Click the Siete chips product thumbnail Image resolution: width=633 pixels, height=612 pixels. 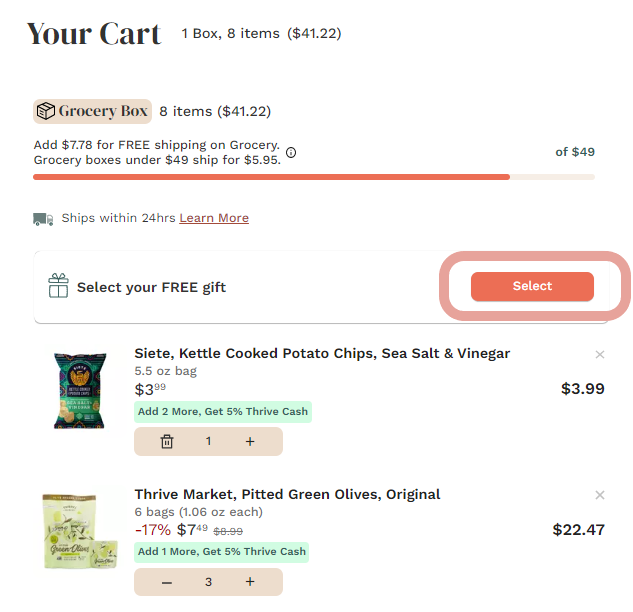(79, 390)
